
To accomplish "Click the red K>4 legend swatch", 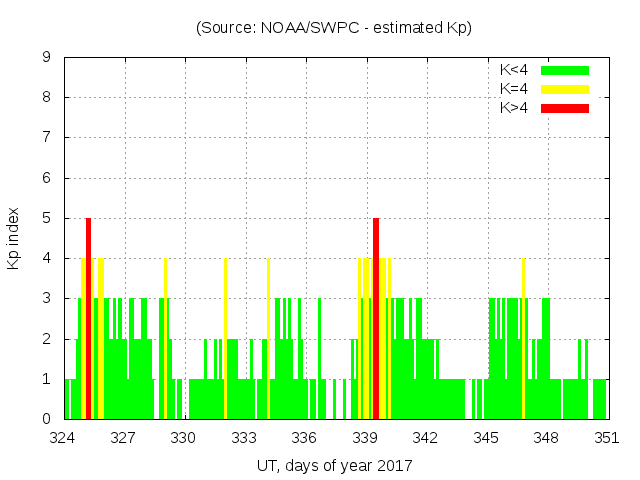I will point(565,108).
